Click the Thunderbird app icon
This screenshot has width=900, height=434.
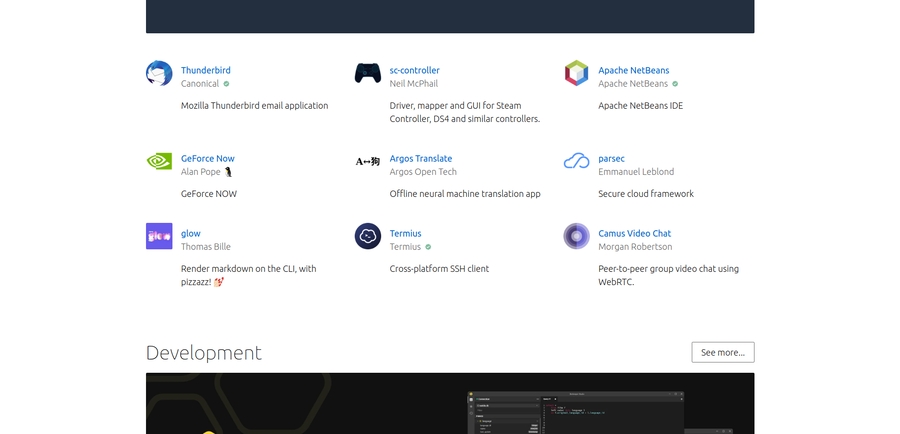coord(159,73)
